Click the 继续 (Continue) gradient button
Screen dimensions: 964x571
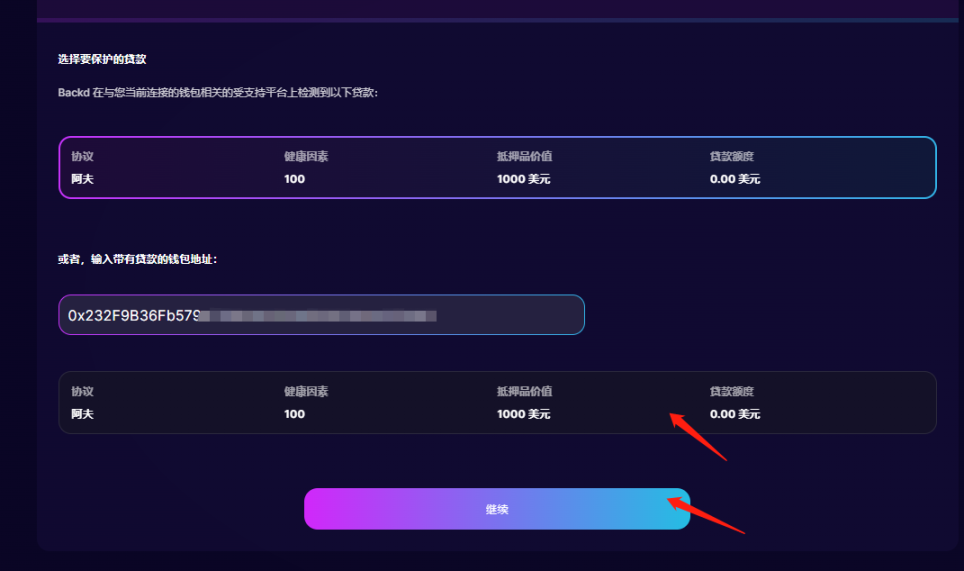pos(497,509)
